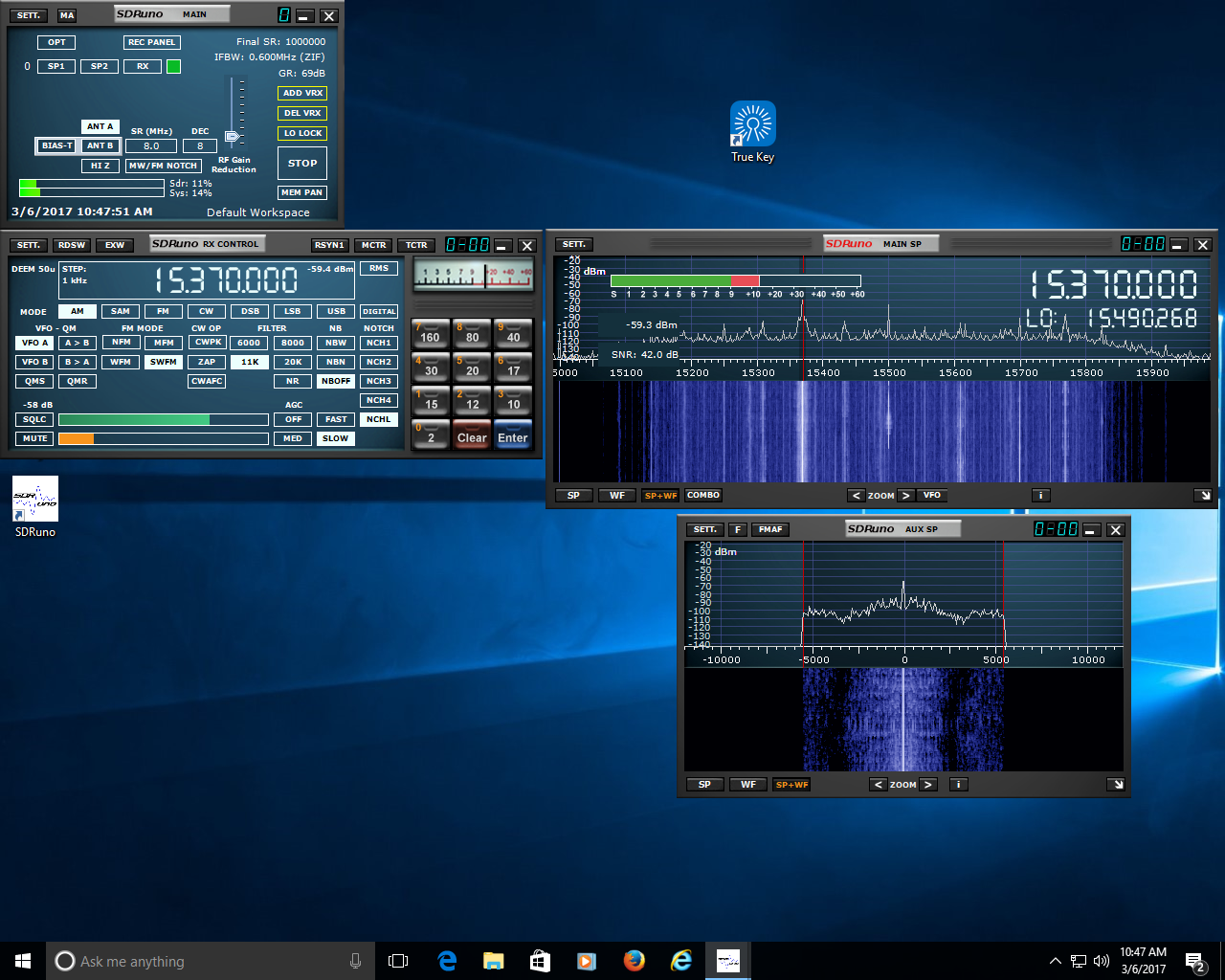Screen dimensions: 1225x980
Task: Click the microphone icon in the search box
Action: [355, 961]
